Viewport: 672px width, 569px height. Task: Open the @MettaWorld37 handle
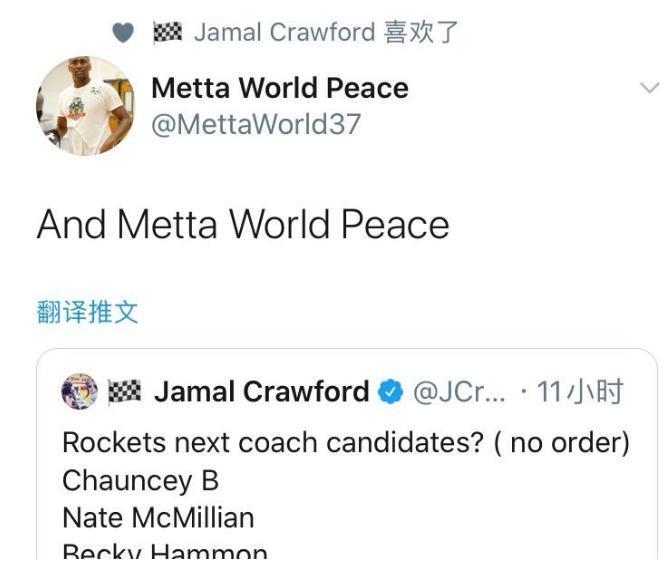pos(256,124)
